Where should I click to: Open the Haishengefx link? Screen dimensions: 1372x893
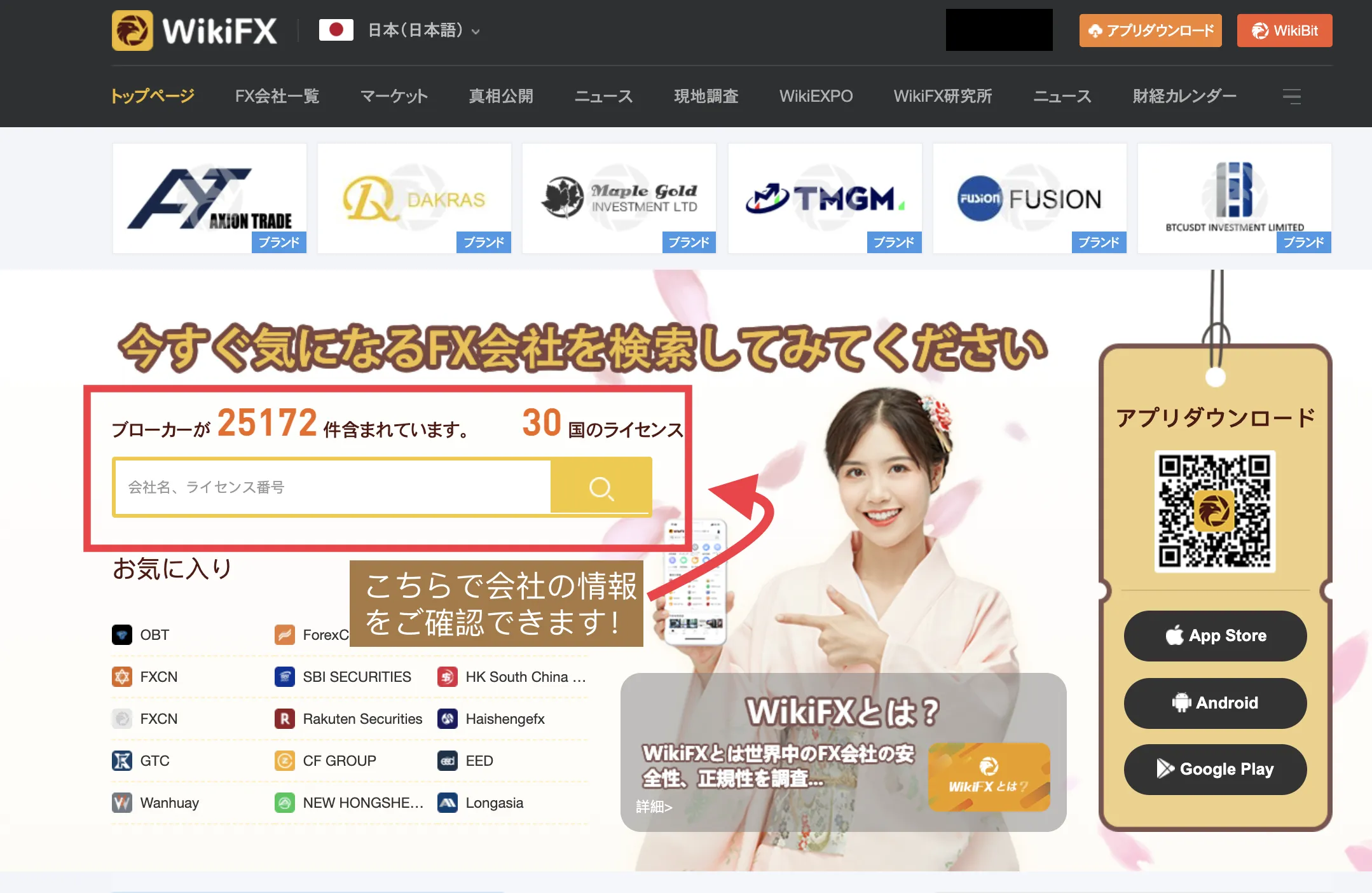pyautogui.click(x=505, y=719)
